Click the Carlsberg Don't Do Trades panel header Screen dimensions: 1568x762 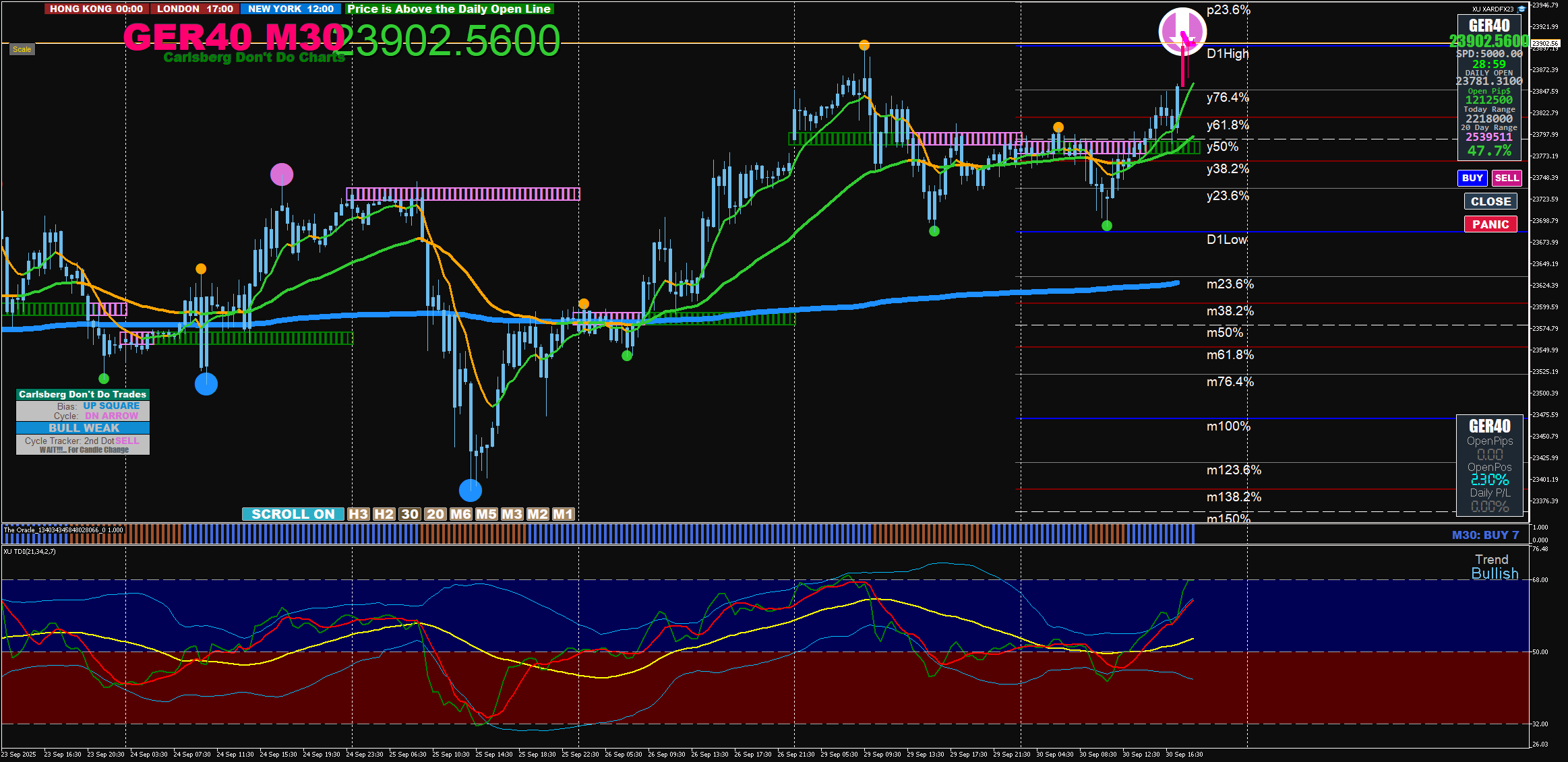82,394
